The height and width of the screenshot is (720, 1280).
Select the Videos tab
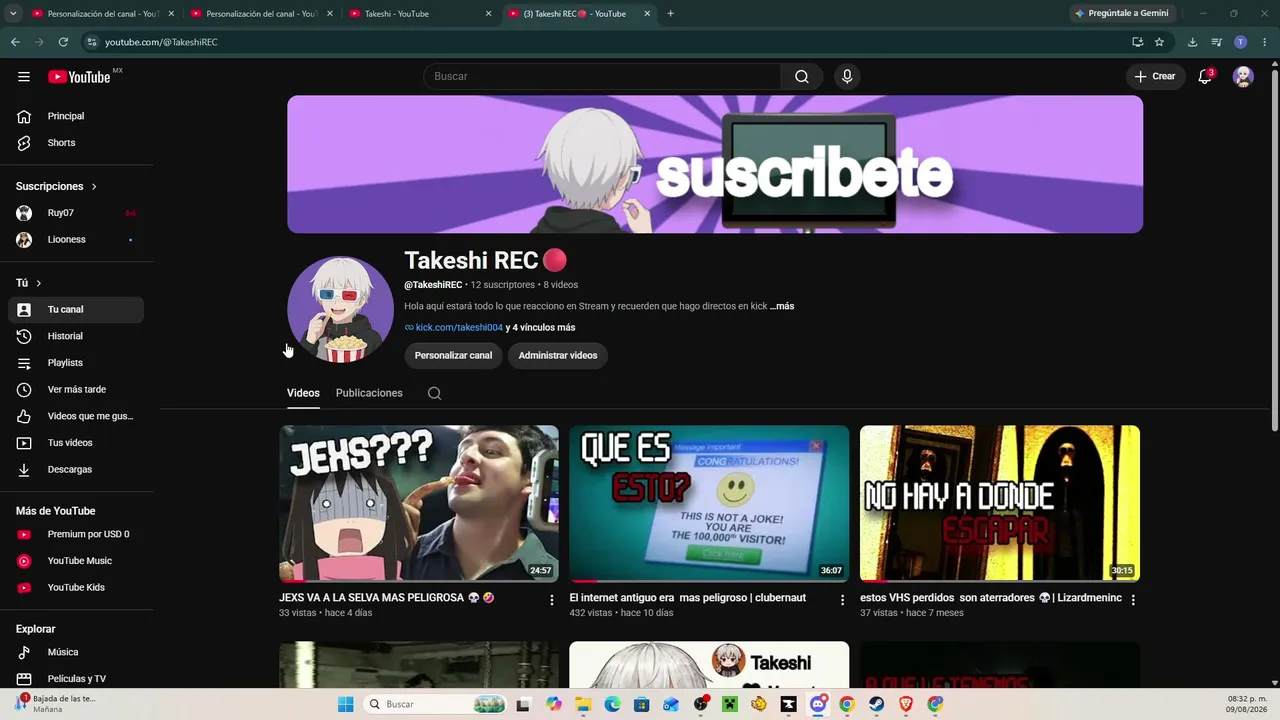(x=303, y=393)
